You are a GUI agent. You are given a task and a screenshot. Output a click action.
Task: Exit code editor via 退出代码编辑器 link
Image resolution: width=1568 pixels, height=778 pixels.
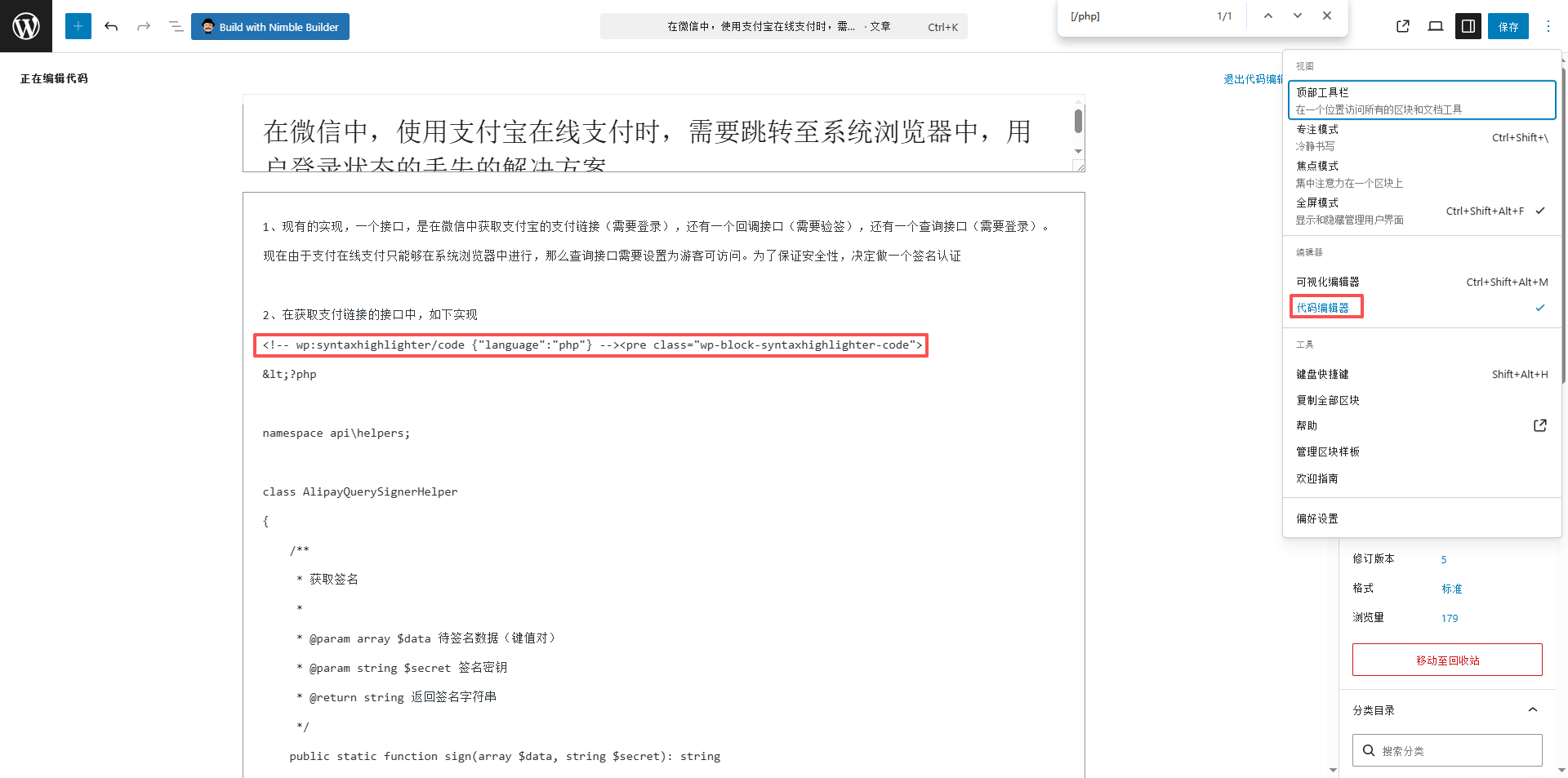(1253, 79)
